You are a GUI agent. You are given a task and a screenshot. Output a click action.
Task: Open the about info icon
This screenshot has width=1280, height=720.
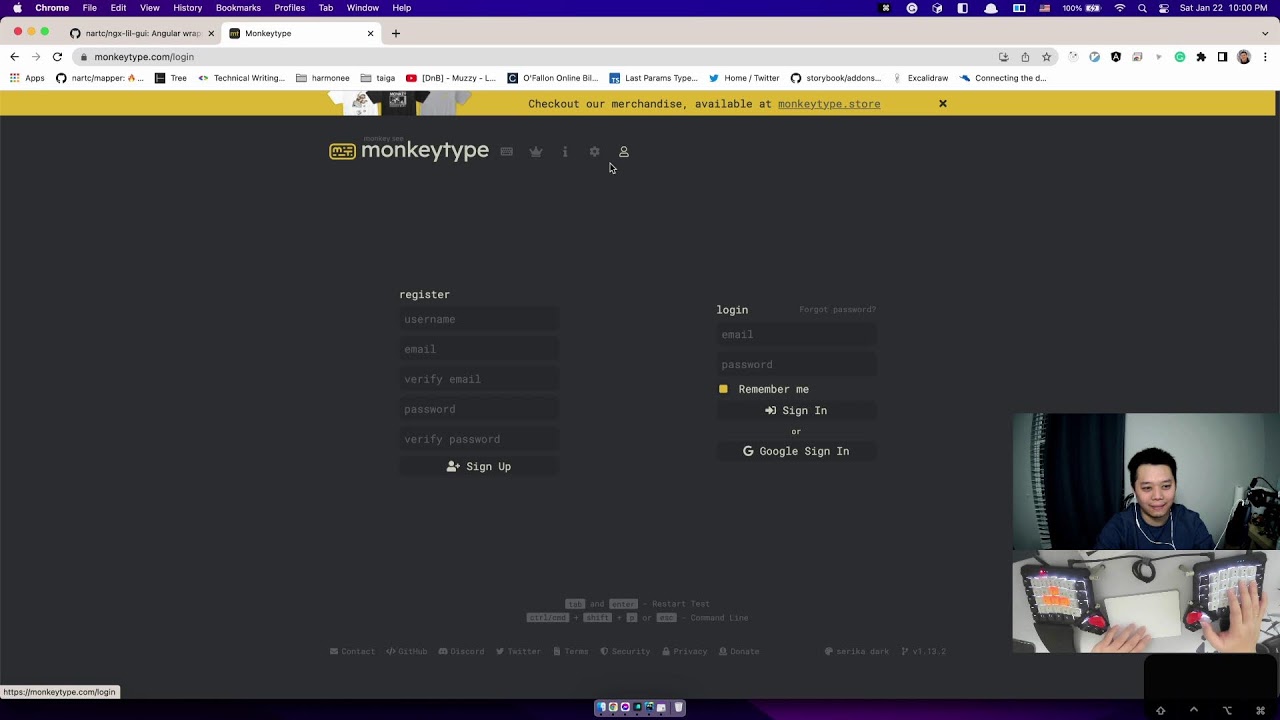565,152
